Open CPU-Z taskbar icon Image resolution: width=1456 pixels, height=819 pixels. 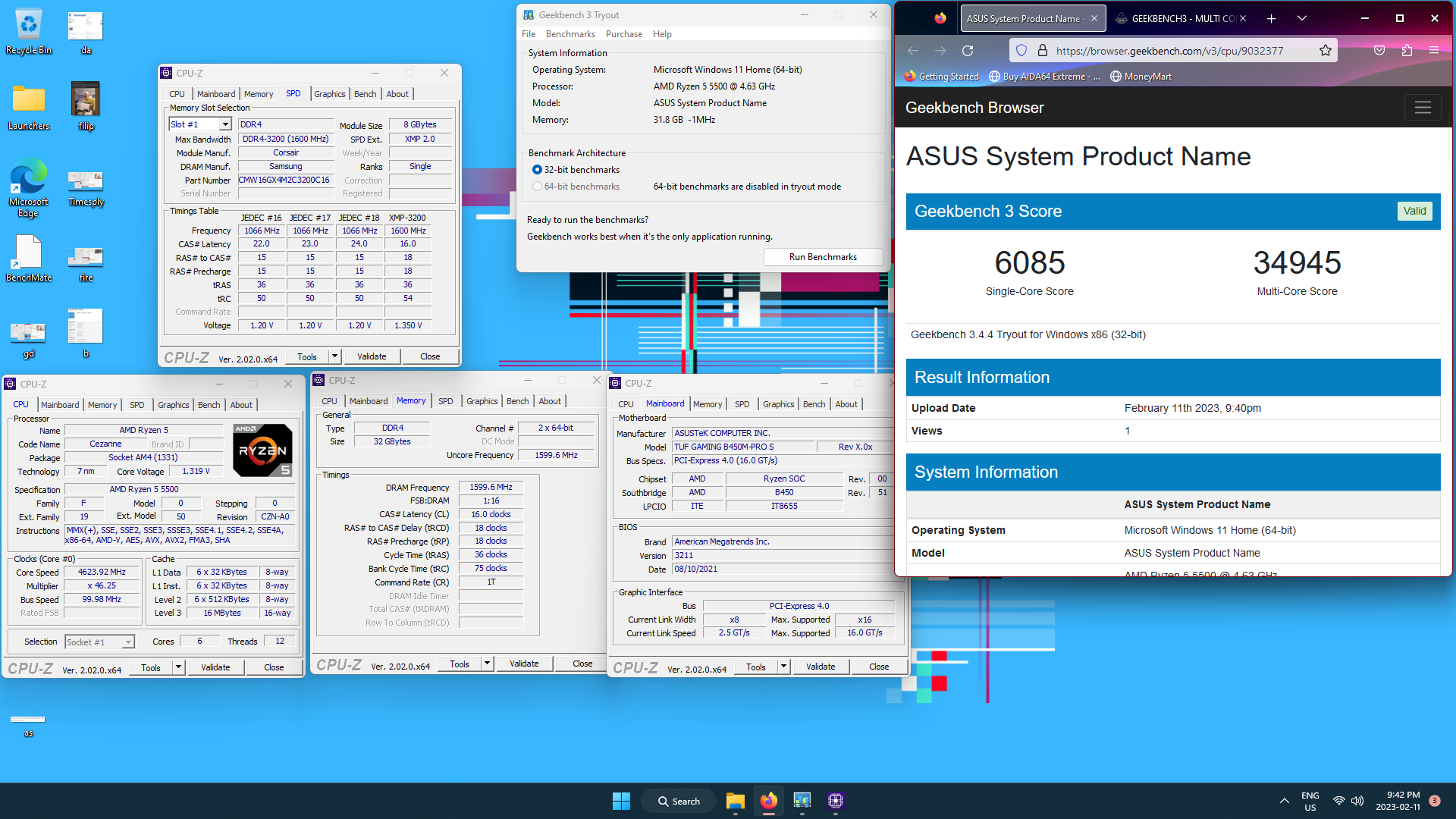click(835, 801)
